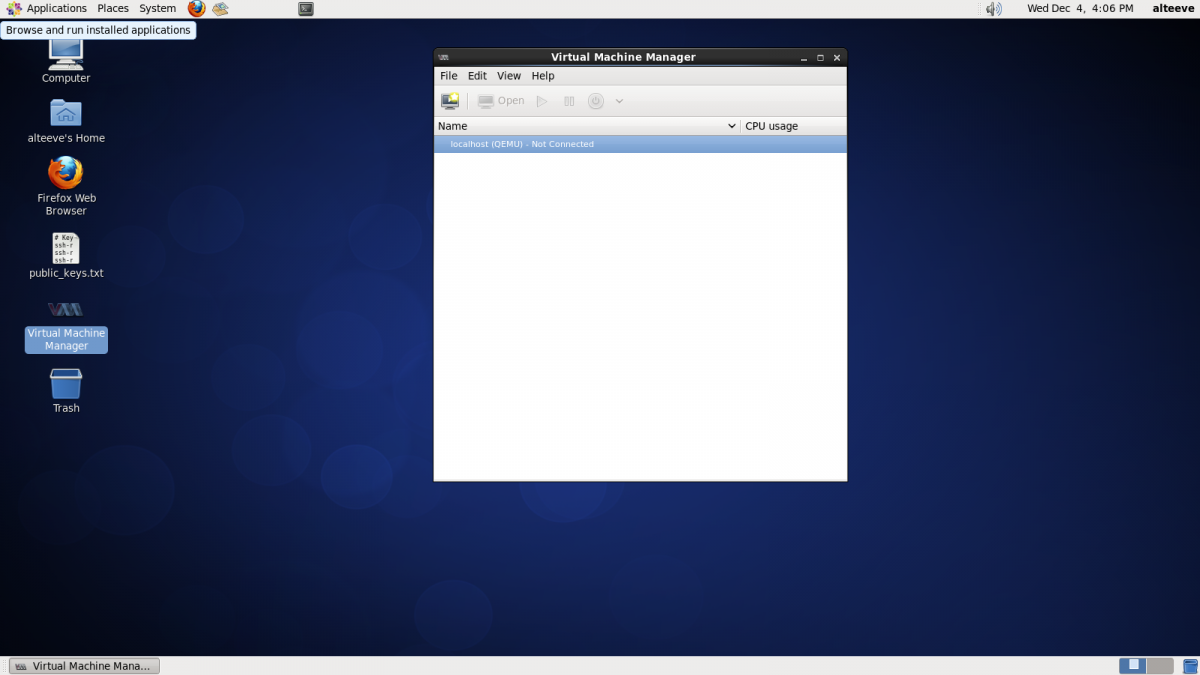Click the Shut Down power icon
This screenshot has height=675, width=1200.
596,101
